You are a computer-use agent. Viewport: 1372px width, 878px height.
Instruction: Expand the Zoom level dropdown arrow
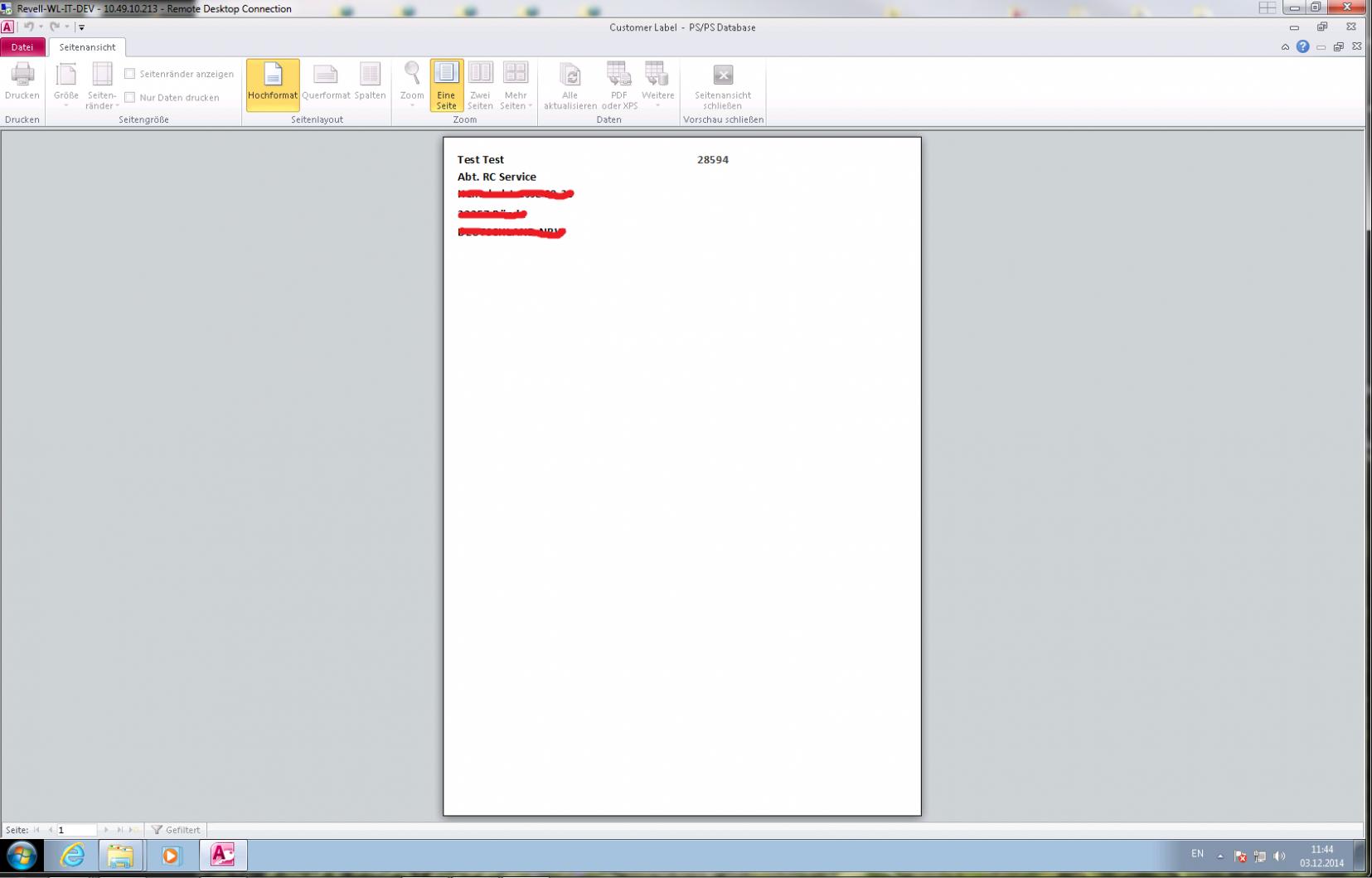412,105
